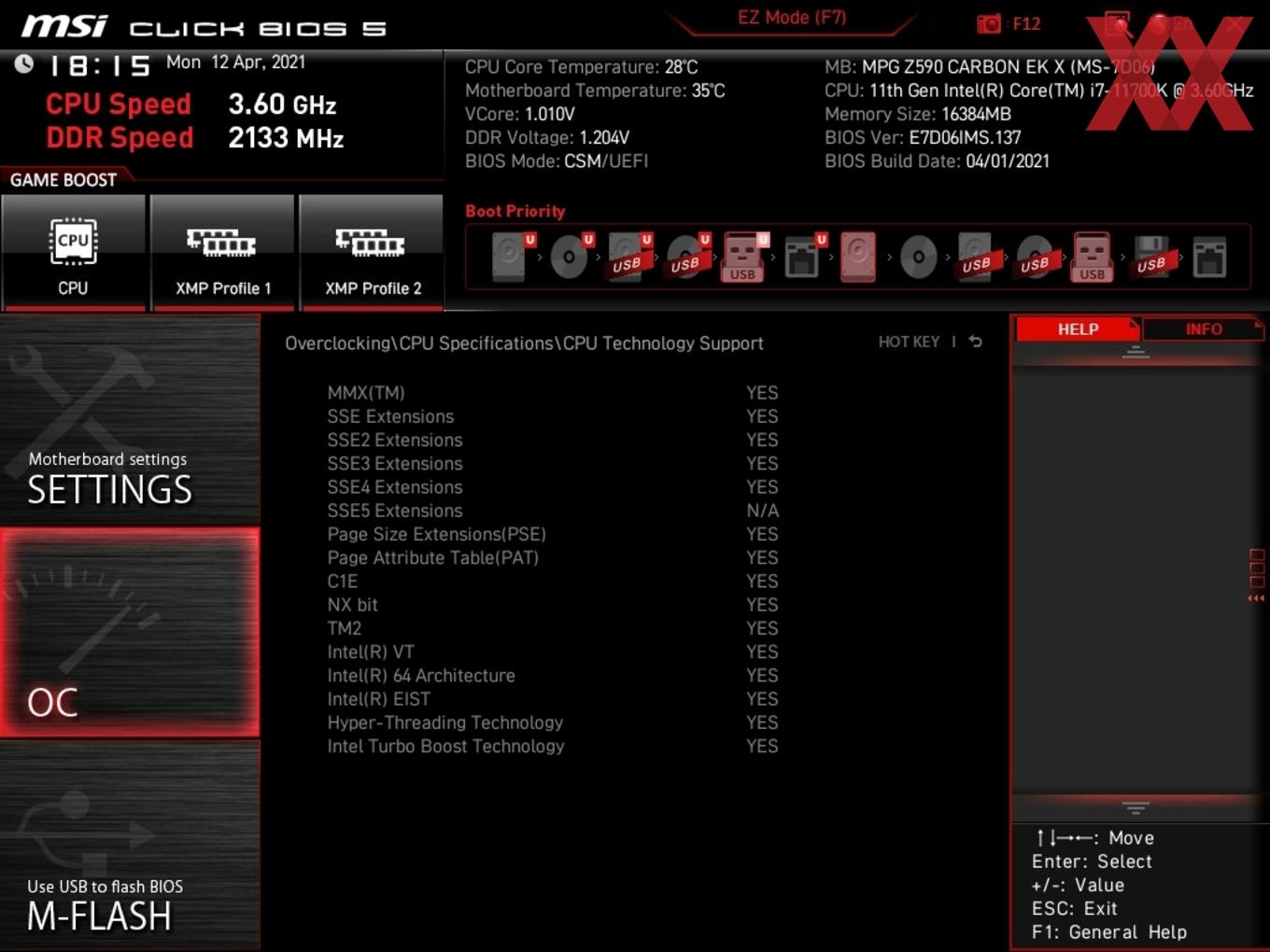The image size is (1270, 952).
Task: Click the CPU Core Temperature 28°C reading
Action: click(x=581, y=67)
